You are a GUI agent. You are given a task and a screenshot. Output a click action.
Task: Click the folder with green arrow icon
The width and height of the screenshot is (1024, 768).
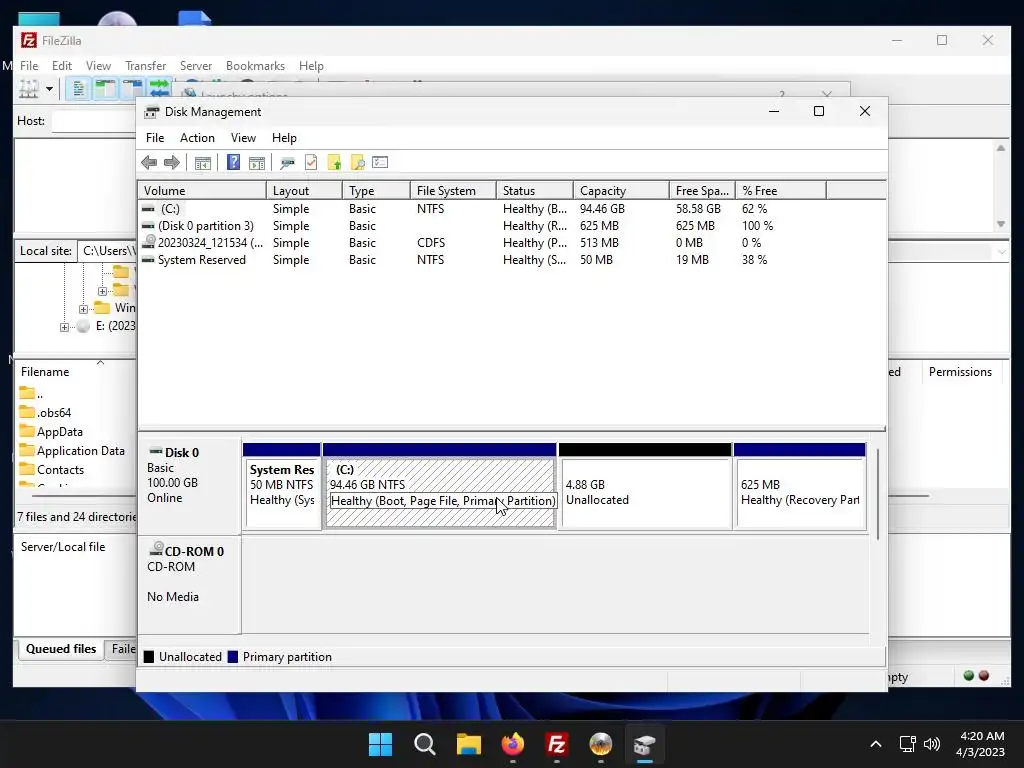pyautogui.click(x=334, y=163)
